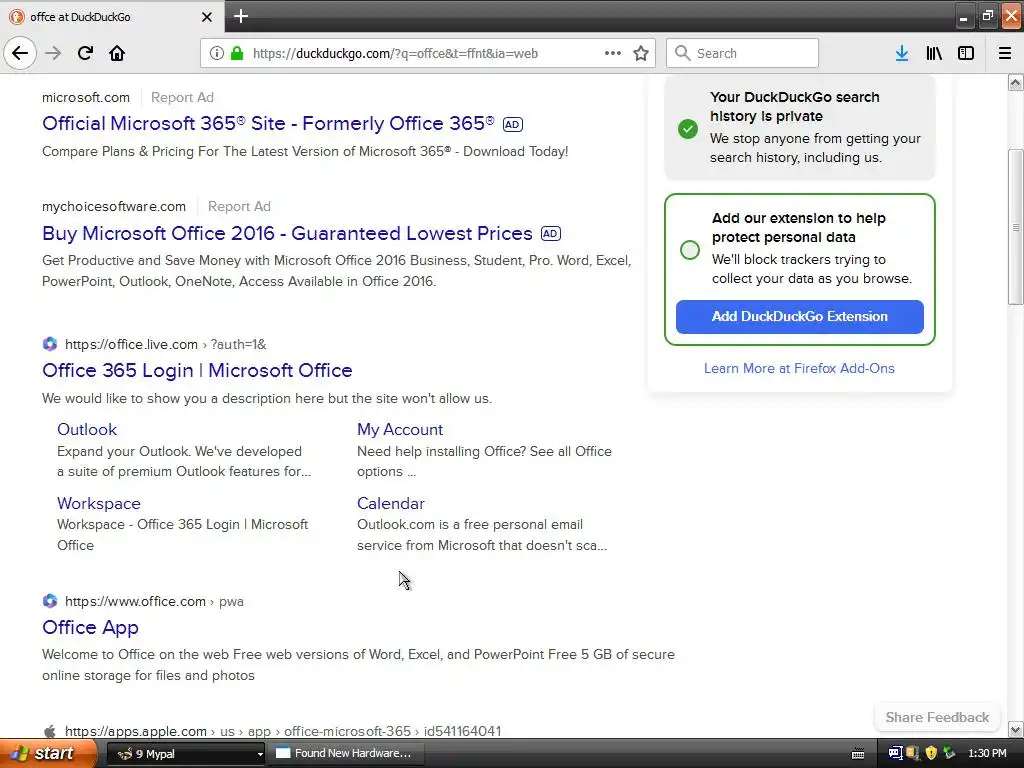1024x768 pixels.
Task: Open the downloads arrow panel
Action: tap(901, 53)
